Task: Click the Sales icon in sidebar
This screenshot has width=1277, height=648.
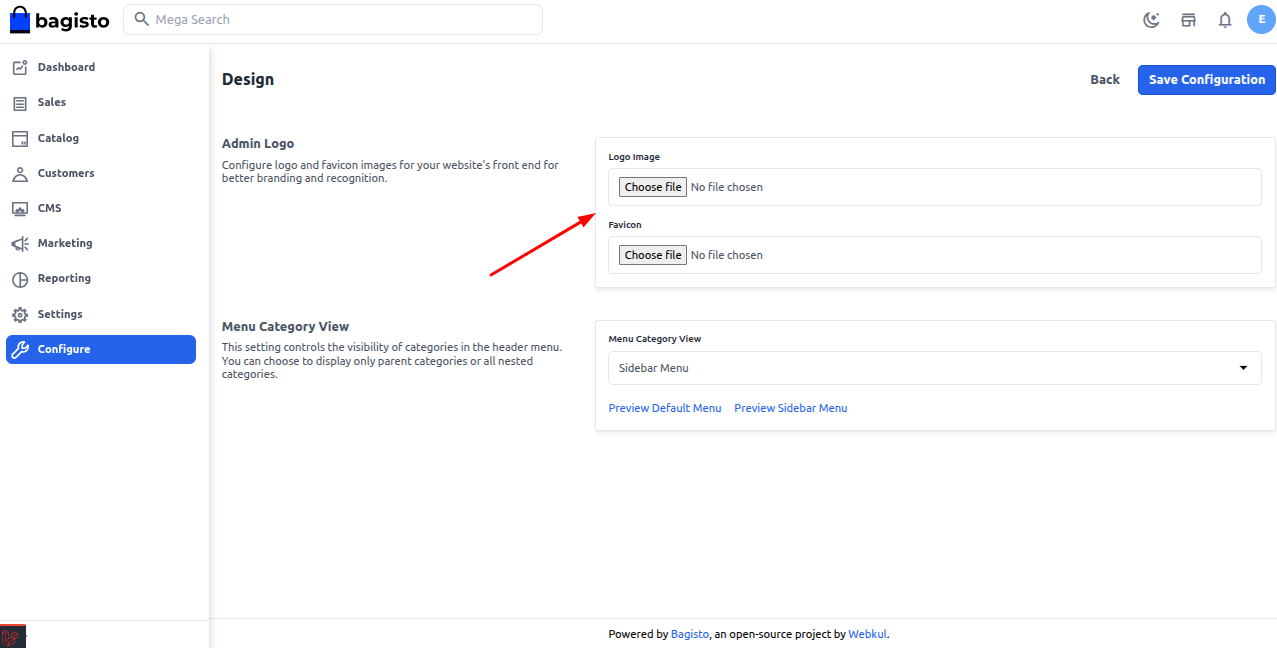Action: [20, 103]
